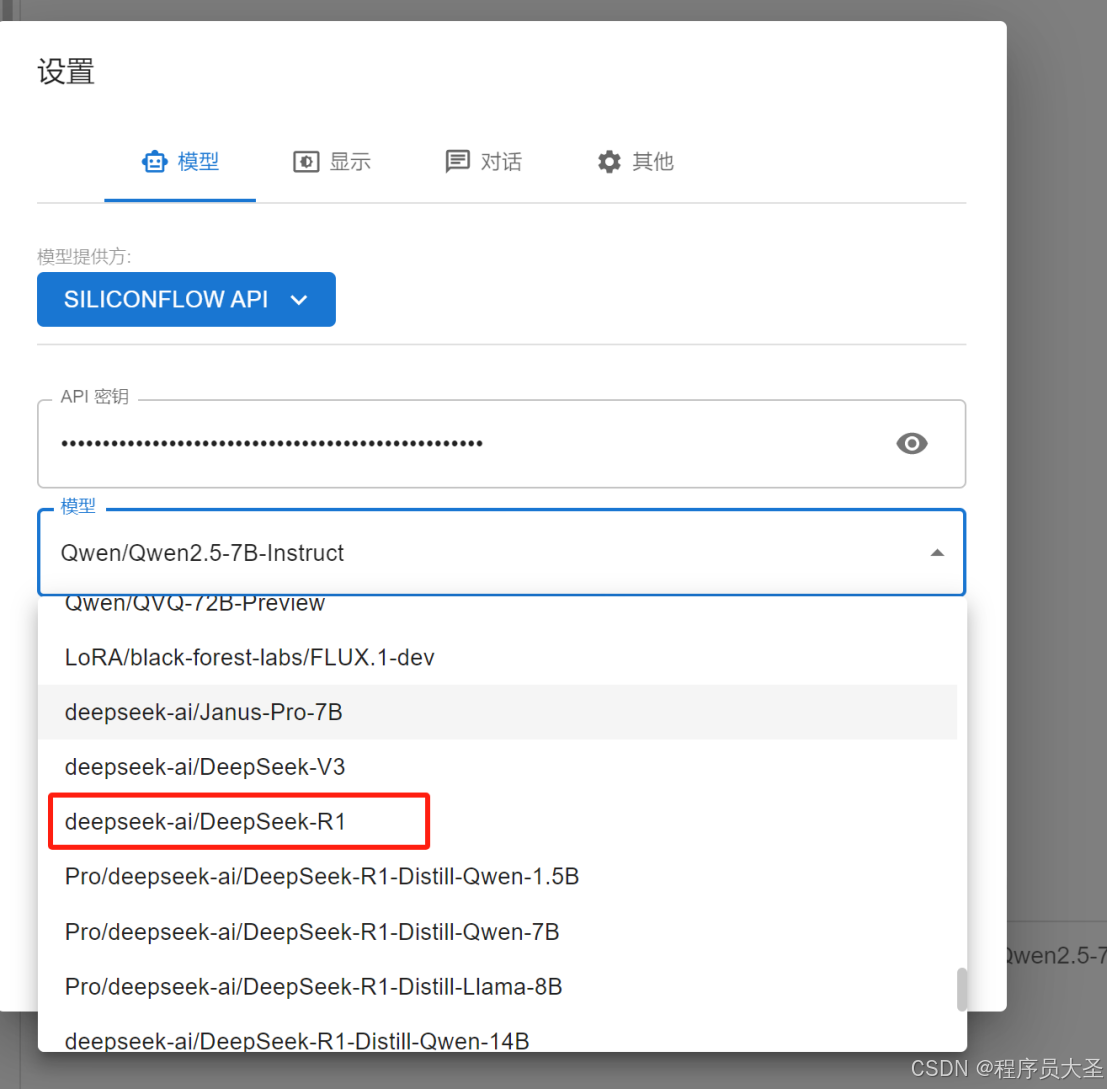Viewport: 1108px width, 1089px height.
Task: Select LoRA/black-forest-labs/FLUX.1-dev model
Action: click(497, 657)
